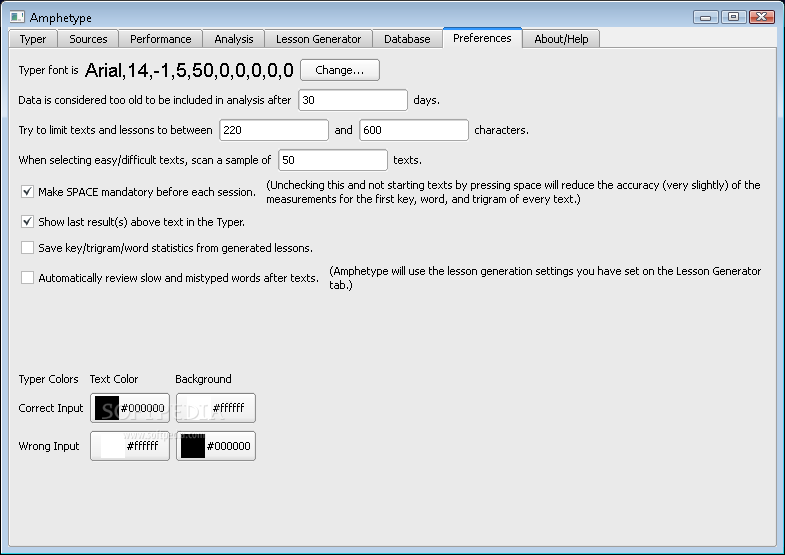Click the Amphetype window title icon
785x555 pixels.
(x=17, y=17)
